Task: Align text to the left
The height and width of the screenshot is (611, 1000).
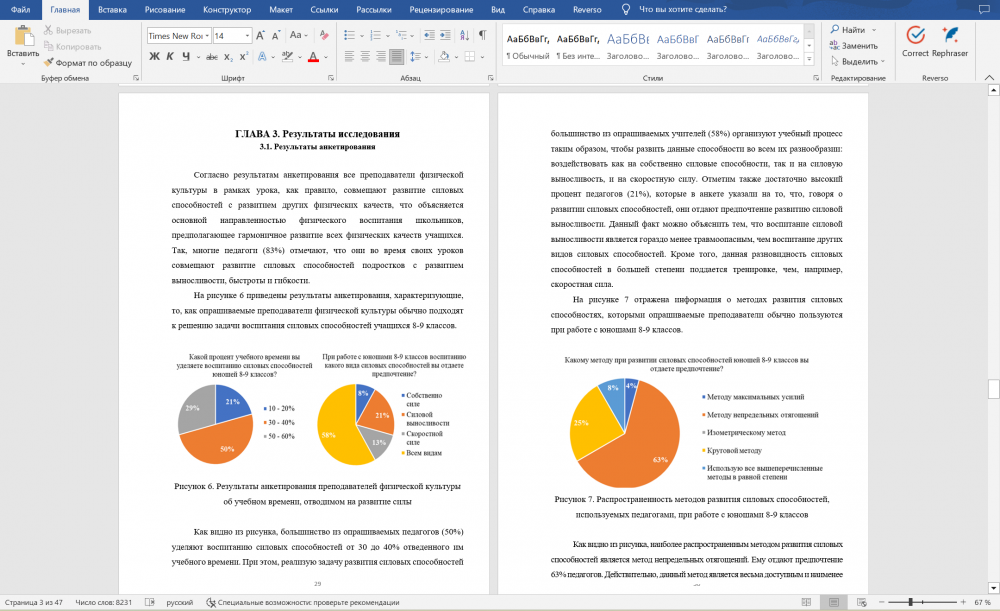Action: [x=349, y=57]
